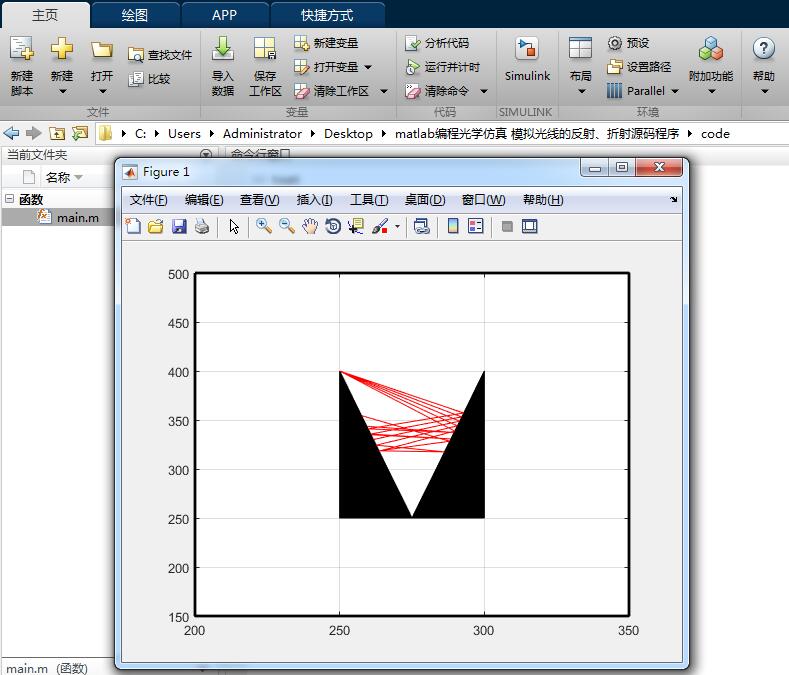The width and height of the screenshot is (789, 675).
Task: Select the Zoom In magnifier tool
Action: coord(264,226)
